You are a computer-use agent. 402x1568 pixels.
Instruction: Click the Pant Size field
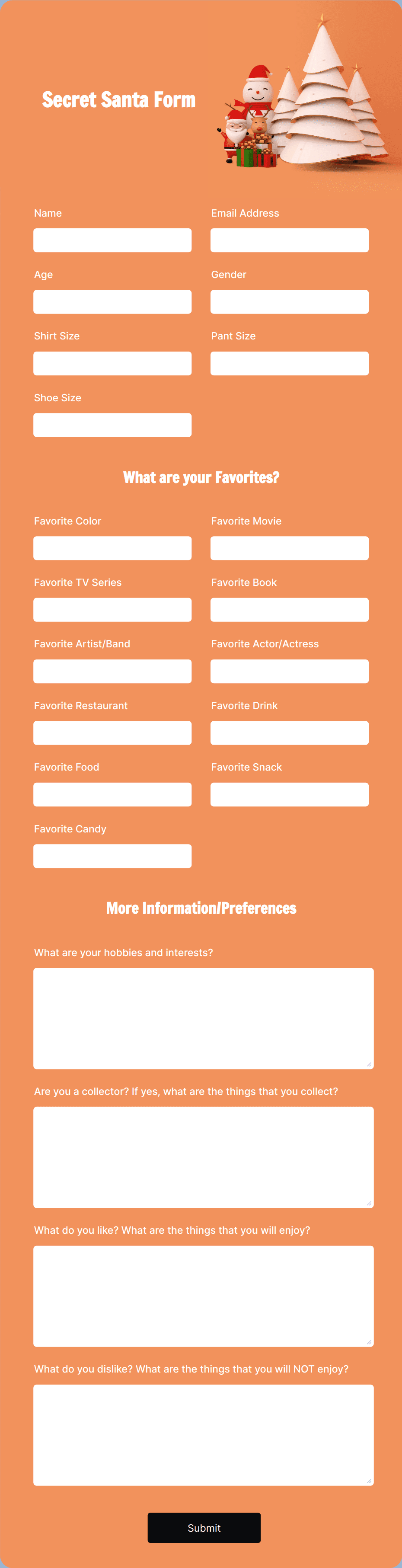point(290,363)
